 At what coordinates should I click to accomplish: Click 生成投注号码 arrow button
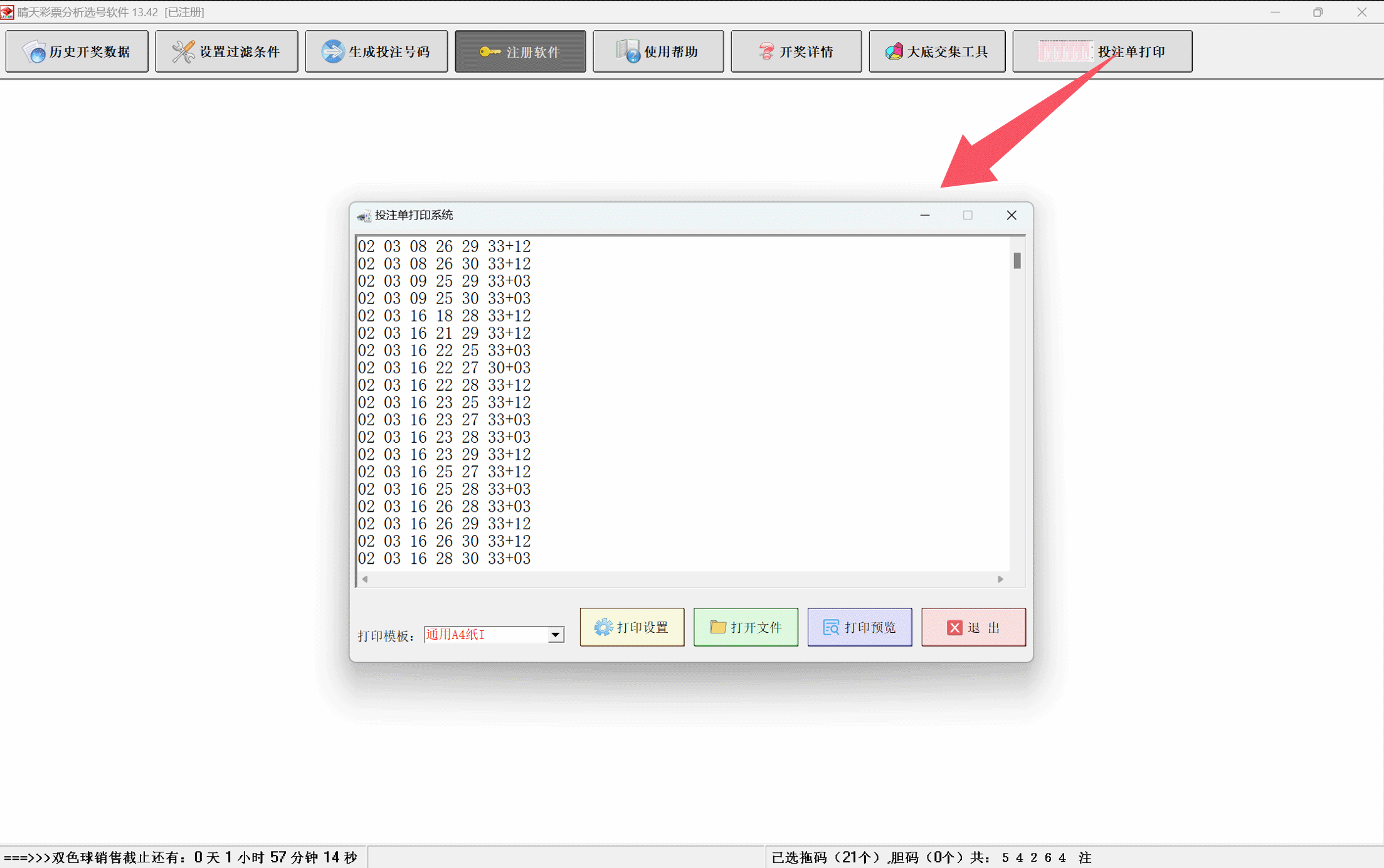(x=376, y=51)
